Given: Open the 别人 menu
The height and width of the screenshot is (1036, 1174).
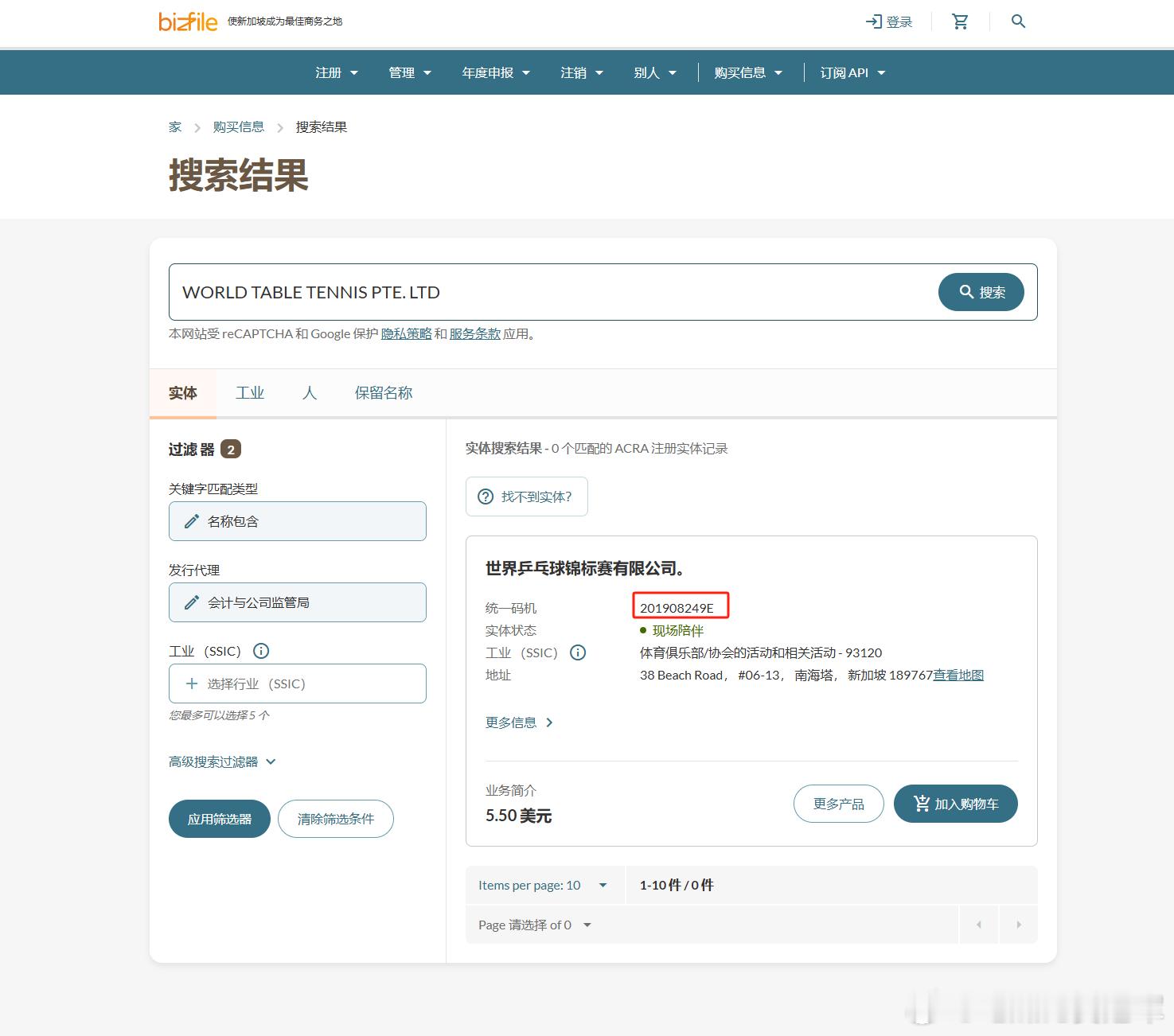Looking at the screenshot, I should click(655, 72).
